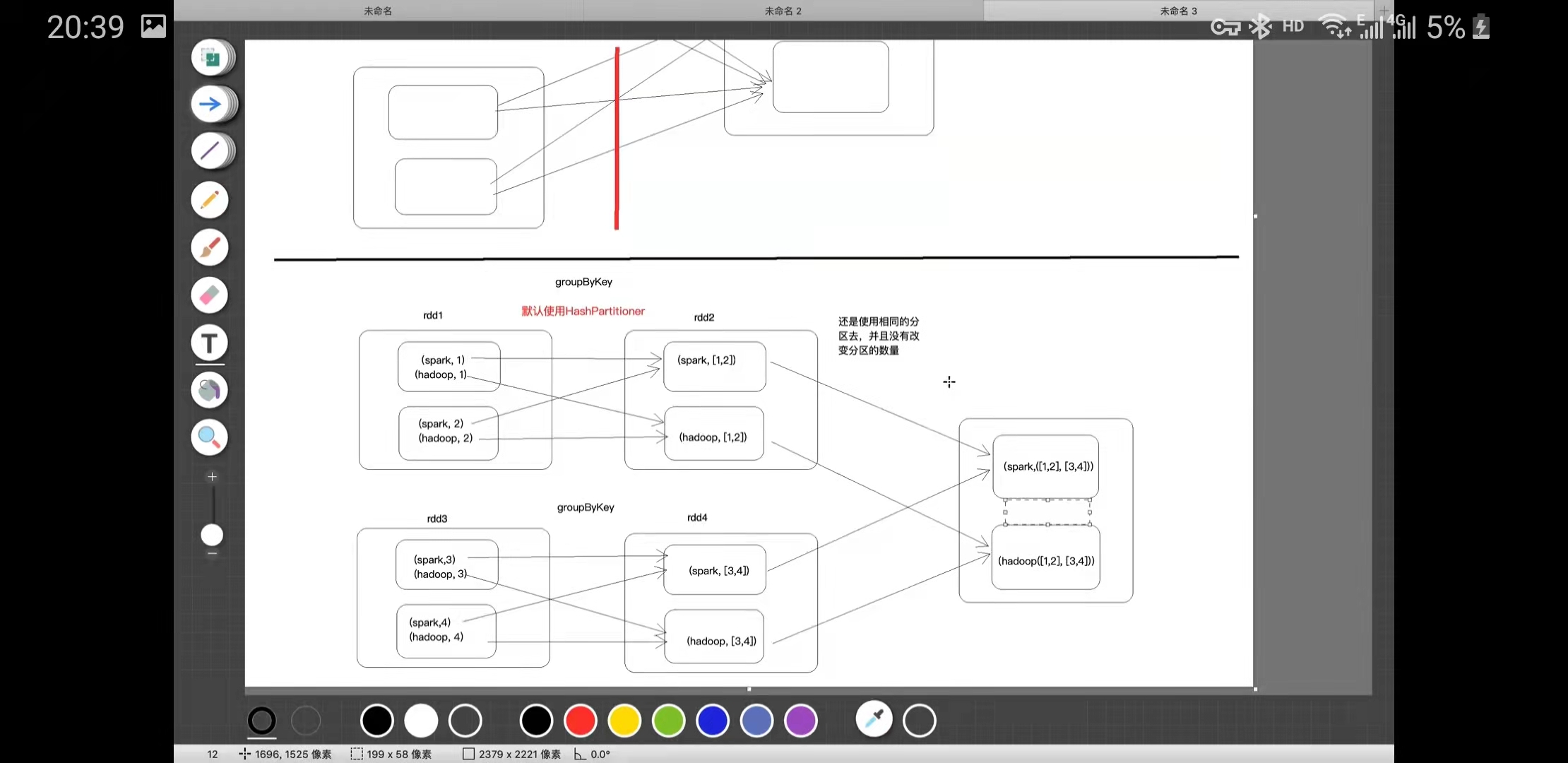1568x763 pixels.
Task: Pick the pink Eraser tool
Action: [210, 295]
